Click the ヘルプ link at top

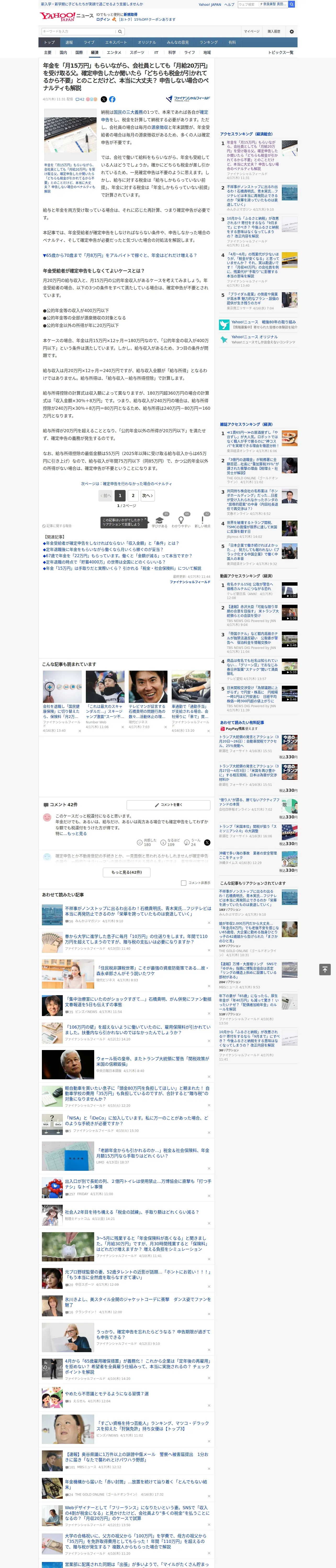229,4
